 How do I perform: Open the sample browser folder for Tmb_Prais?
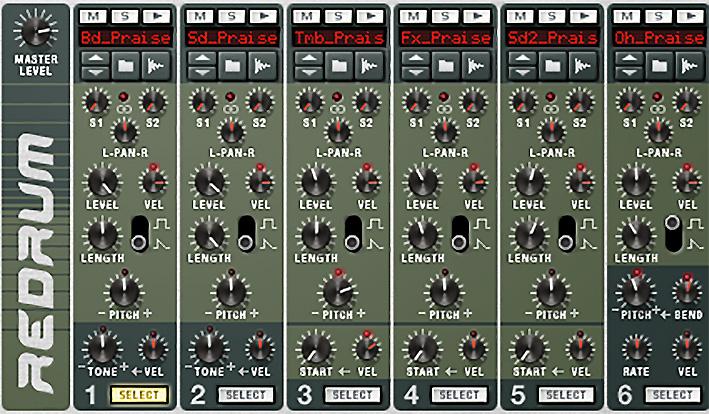339,66
